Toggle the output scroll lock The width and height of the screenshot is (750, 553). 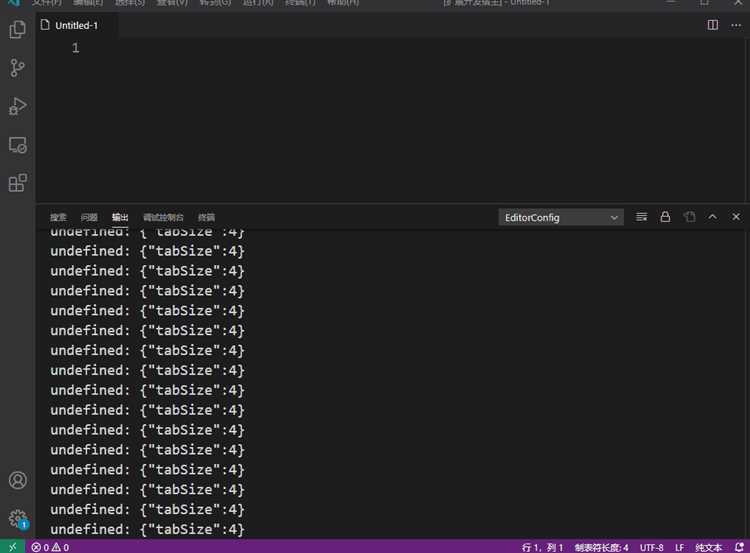[665, 217]
